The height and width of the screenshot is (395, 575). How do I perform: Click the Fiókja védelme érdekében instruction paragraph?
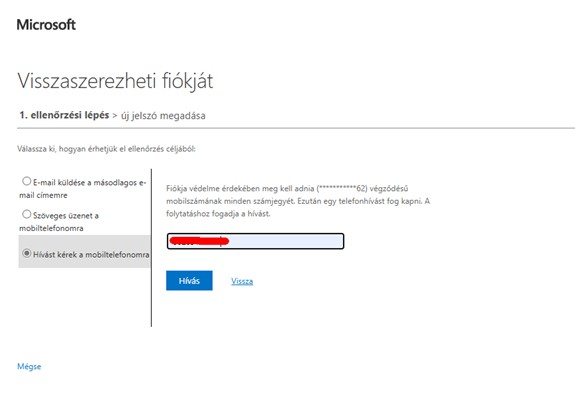click(298, 201)
